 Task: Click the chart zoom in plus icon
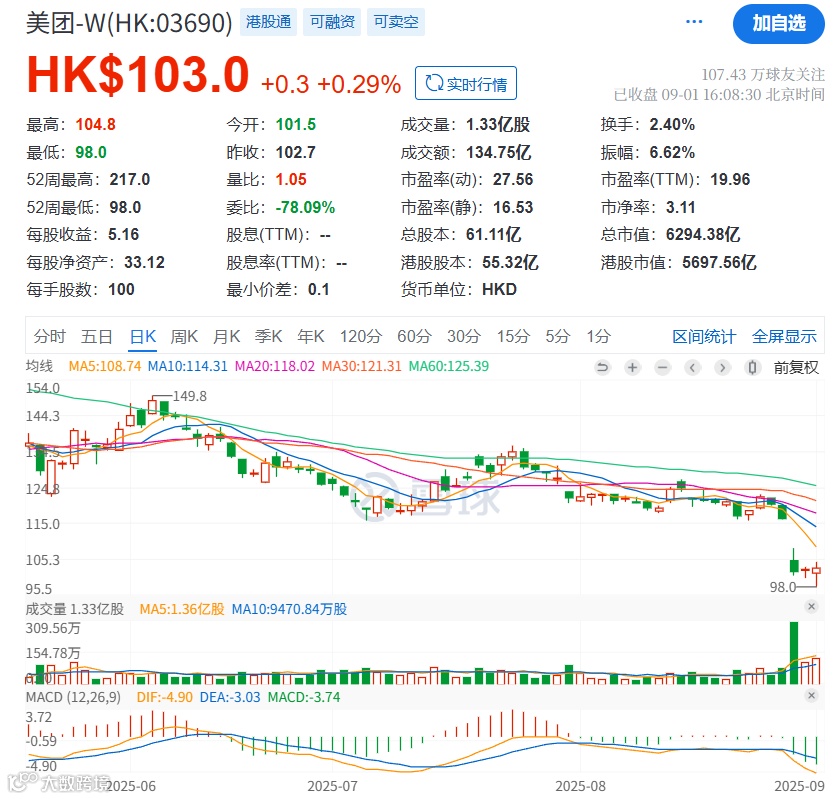coord(633,367)
